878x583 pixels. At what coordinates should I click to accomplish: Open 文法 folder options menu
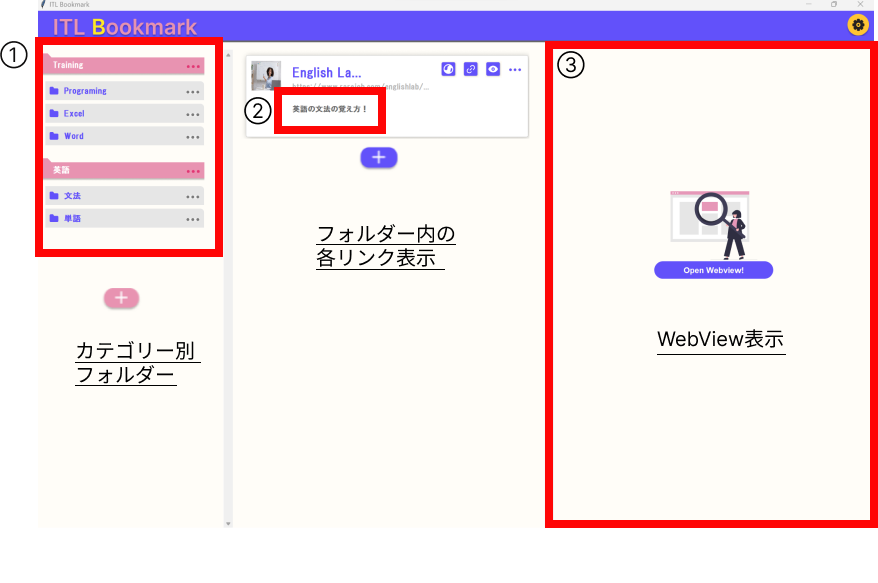coord(193,197)
